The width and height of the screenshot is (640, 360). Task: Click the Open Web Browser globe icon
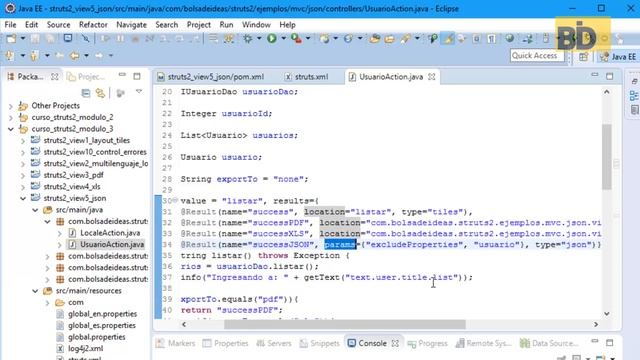(509, 38)
